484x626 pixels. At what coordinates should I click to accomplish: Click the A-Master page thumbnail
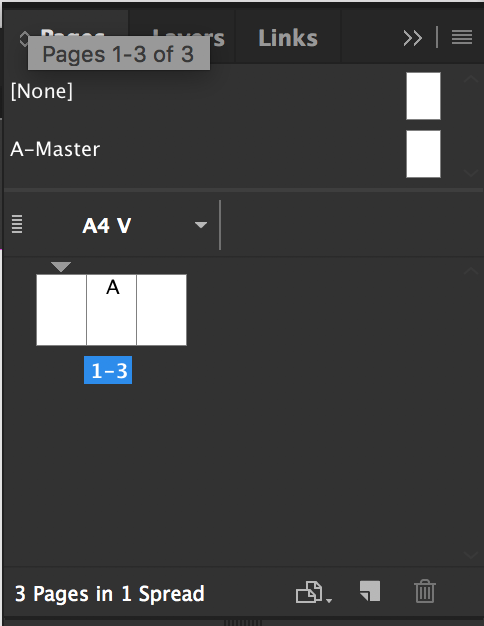tap(423, 154)
